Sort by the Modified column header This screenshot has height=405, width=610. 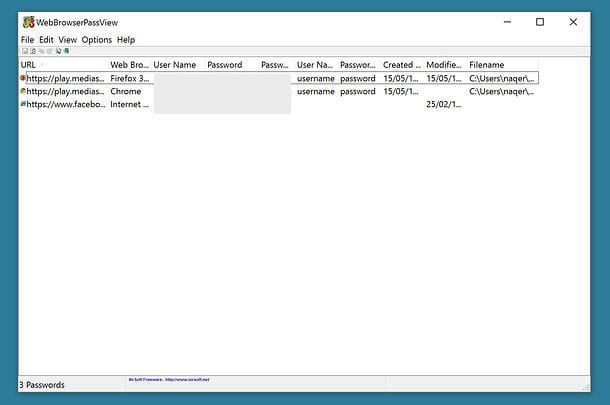click(x=445, y=65)
